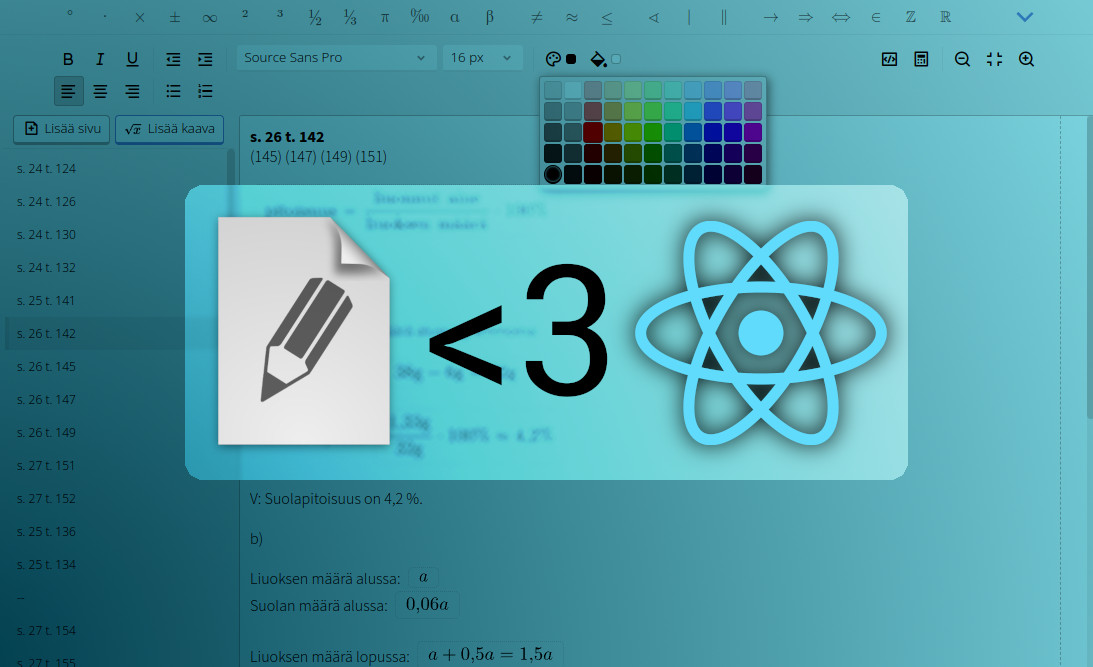Open the code view icon

889,59
